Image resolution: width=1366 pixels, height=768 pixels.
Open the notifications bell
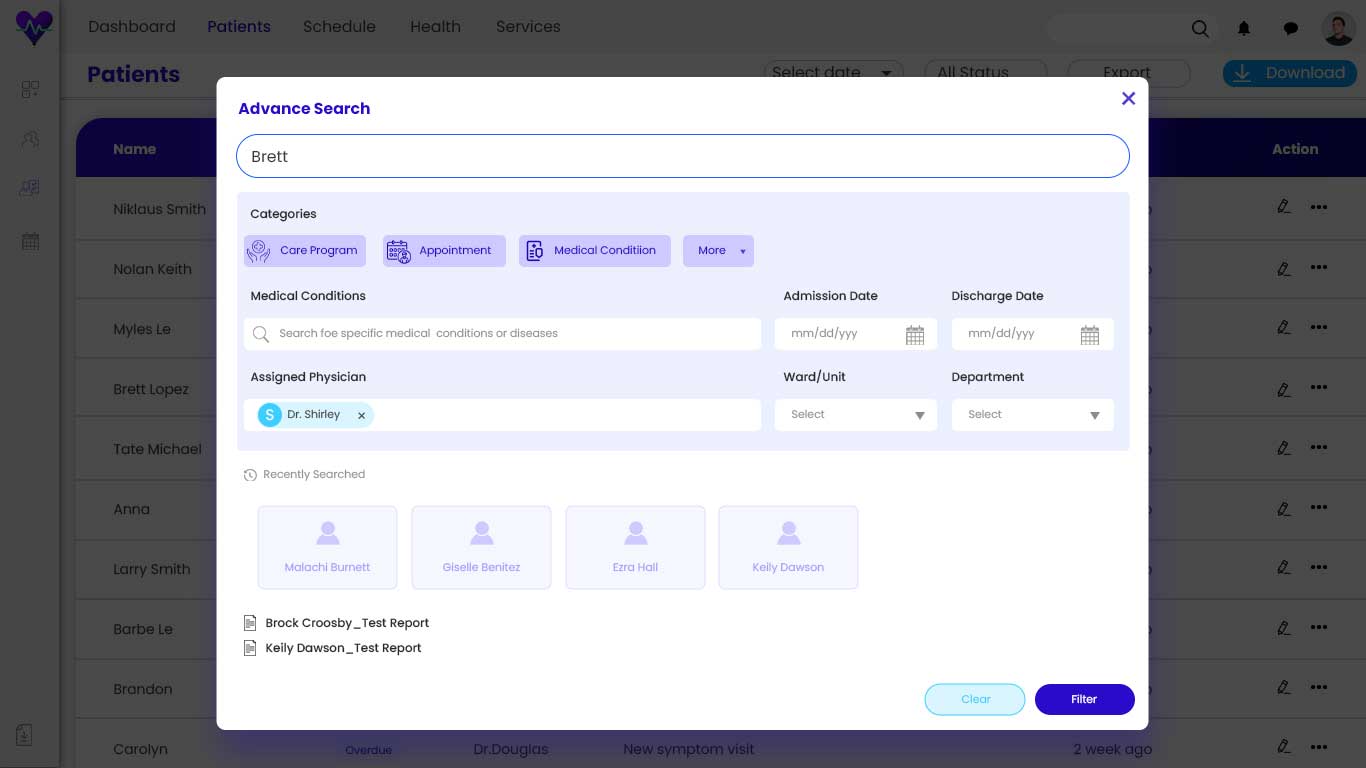[1244, 29]
